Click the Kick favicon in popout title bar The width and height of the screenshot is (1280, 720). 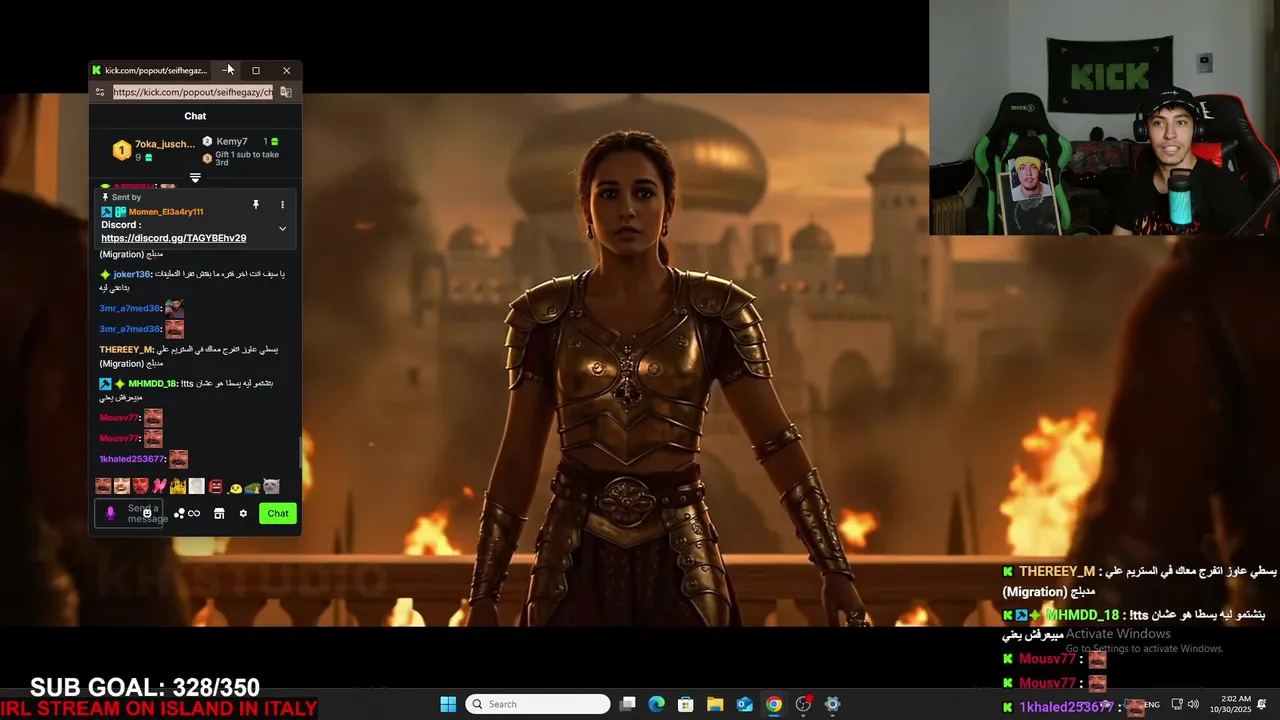click(97, 70)
